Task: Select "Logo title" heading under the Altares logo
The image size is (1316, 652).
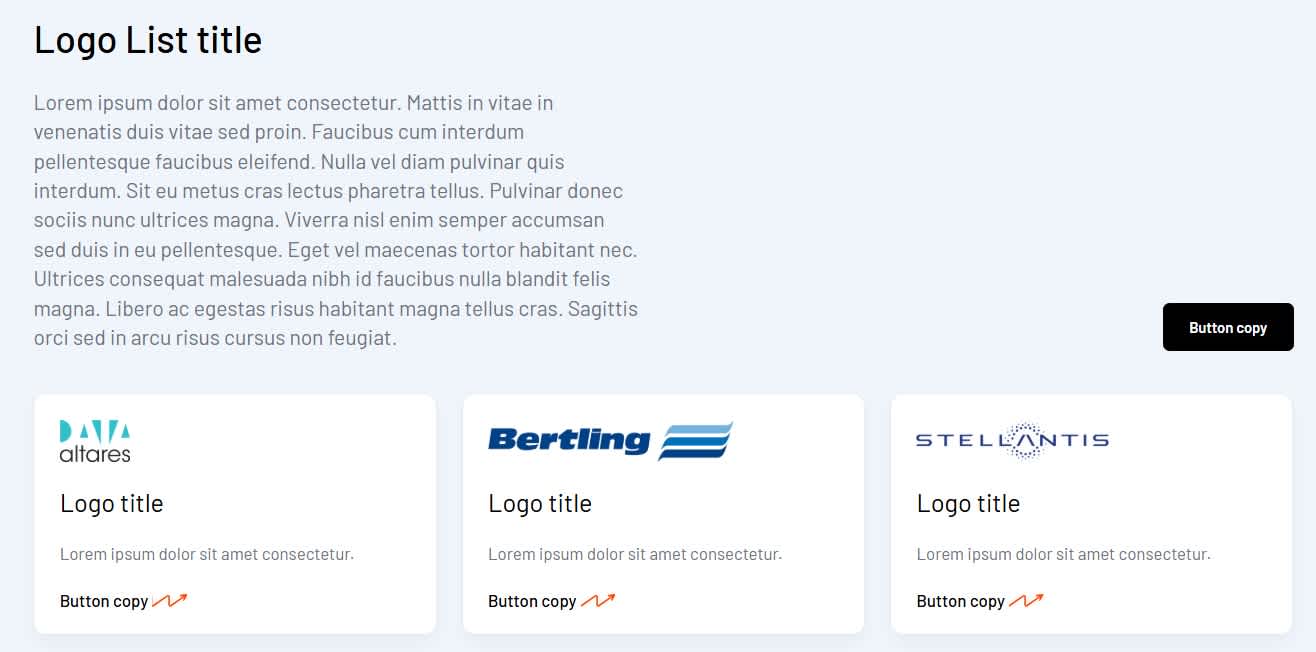Action: tap(112, 503)
